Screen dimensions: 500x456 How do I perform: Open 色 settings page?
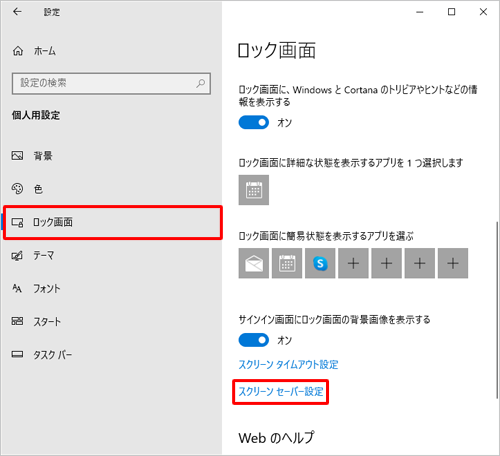(112, 189)
